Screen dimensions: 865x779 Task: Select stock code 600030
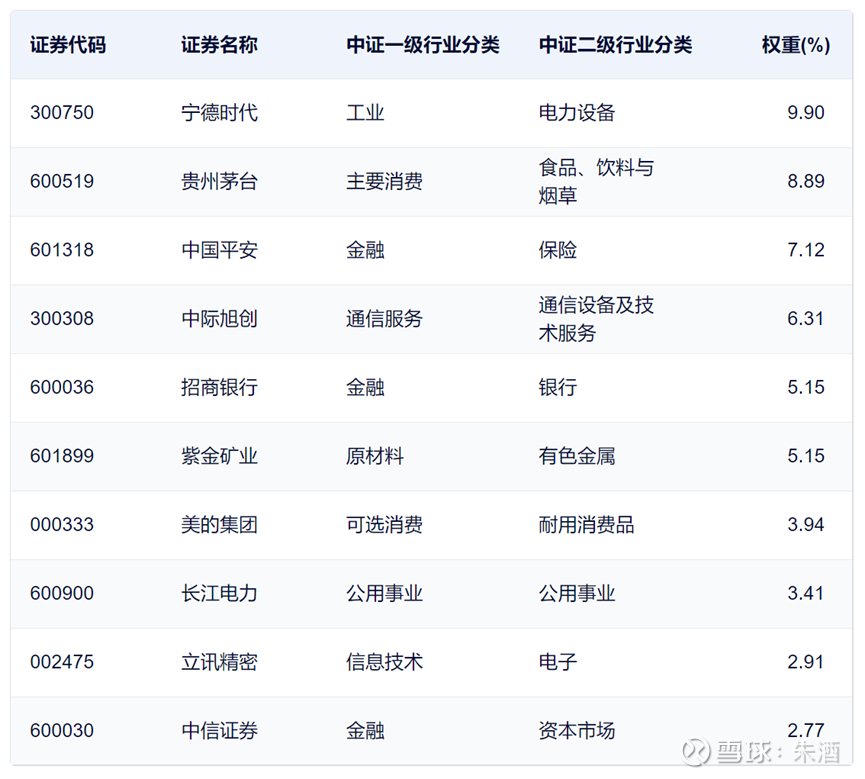[62, 730]
